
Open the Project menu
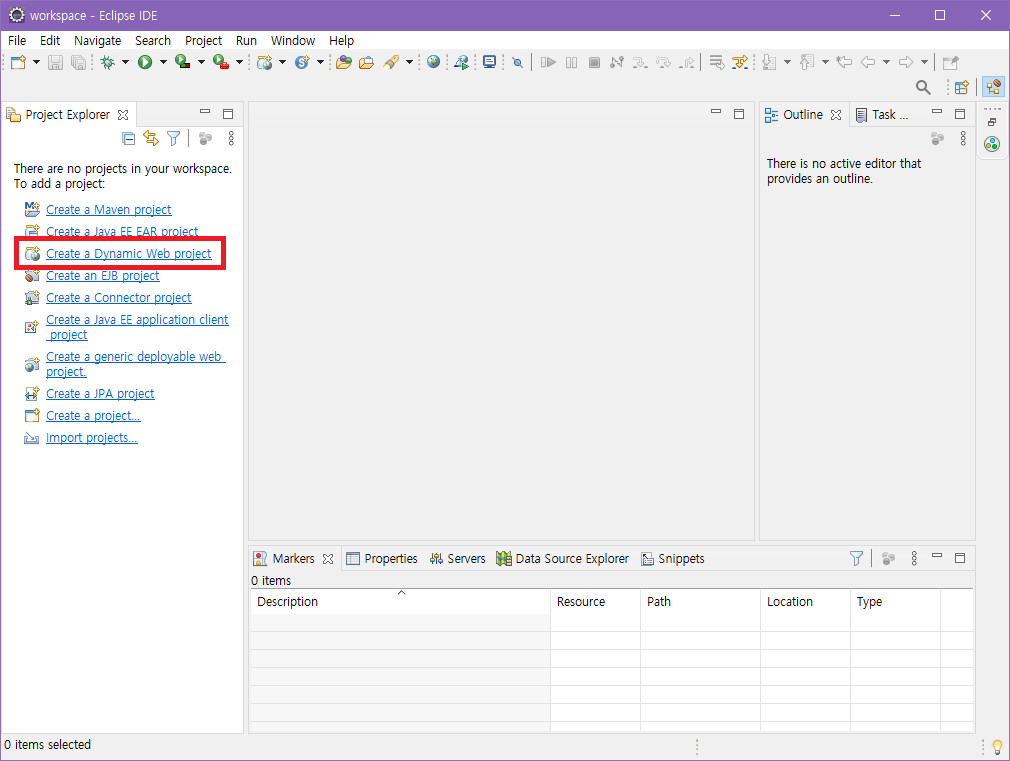[203, 41]
